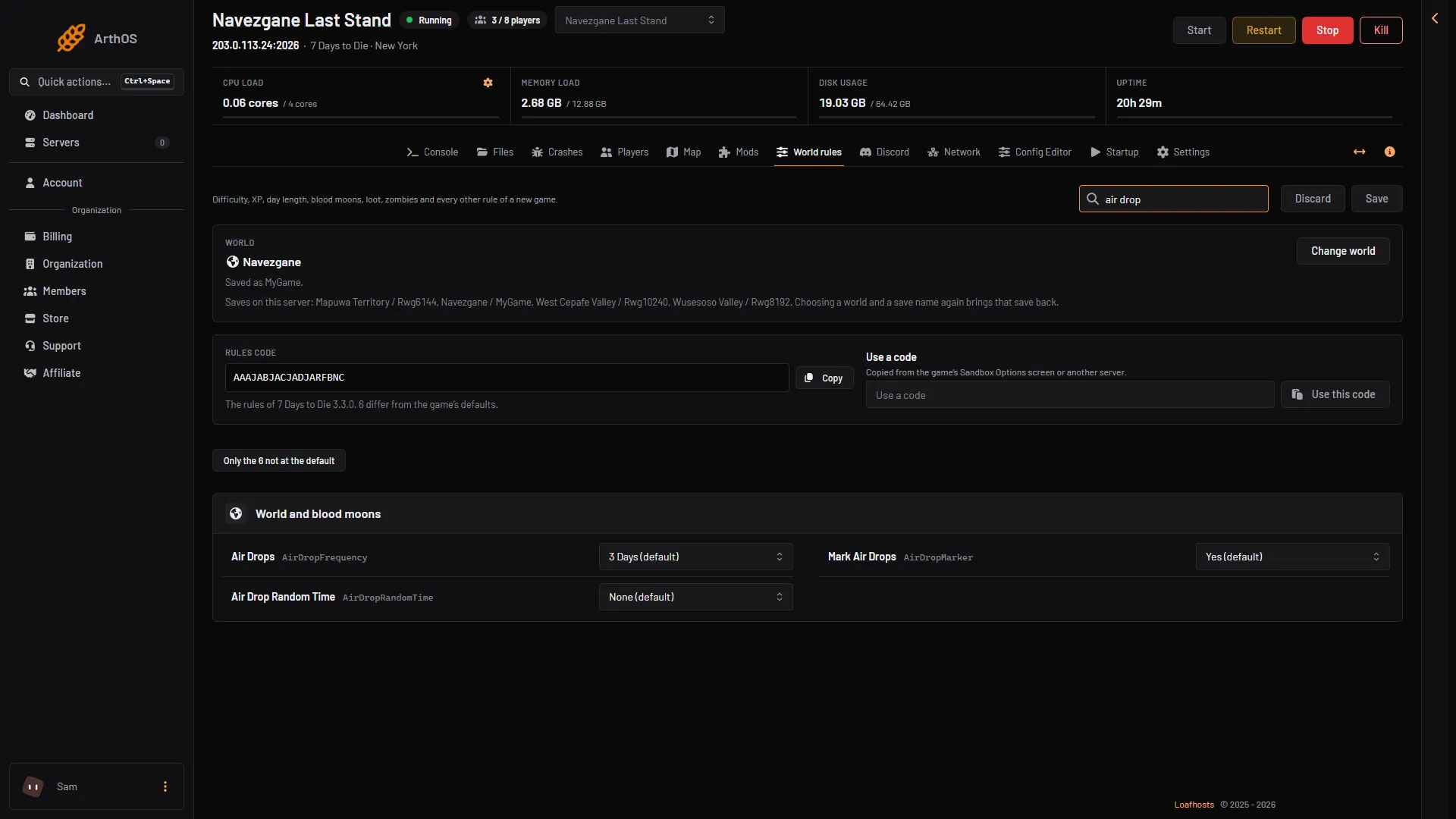Collapse World and blood moons section
1456x819 pixels.
807,513
